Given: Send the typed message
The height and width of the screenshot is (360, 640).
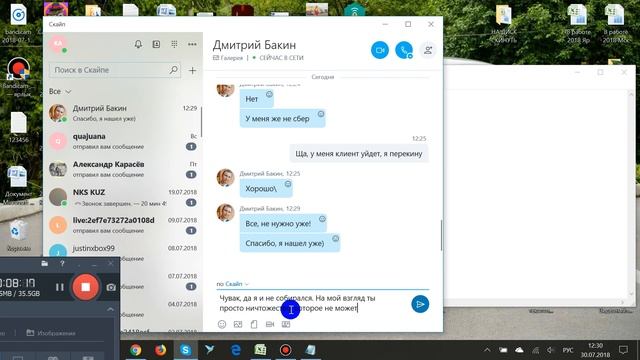Looking at the screenshot, I should 420,304.
